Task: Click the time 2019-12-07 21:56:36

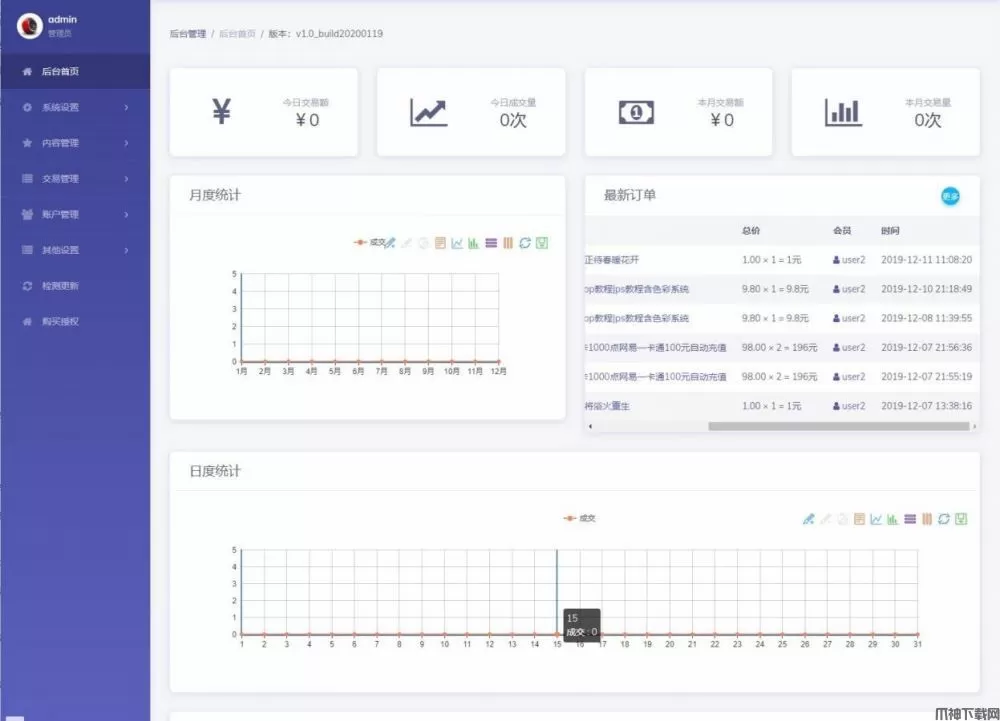Action: pos(927,347)
